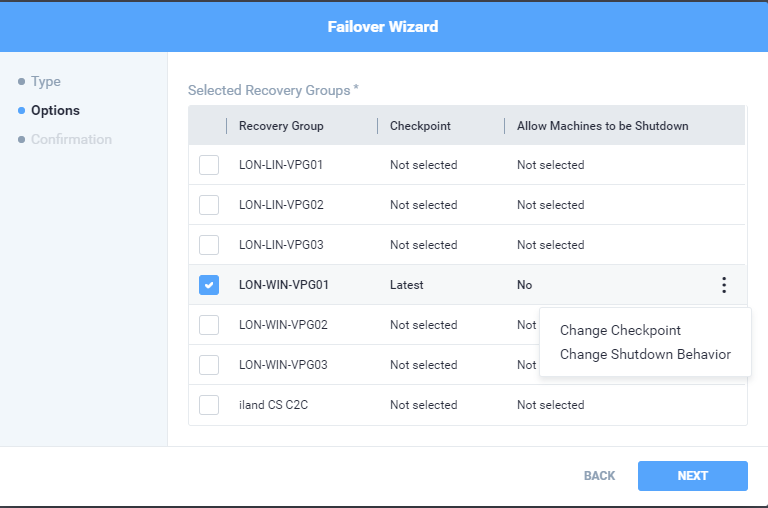Viewport: 768px width, 508px height.
Task: Tick the LON-LIN-VPG03 row checkbox
Action: coord(209,245)
